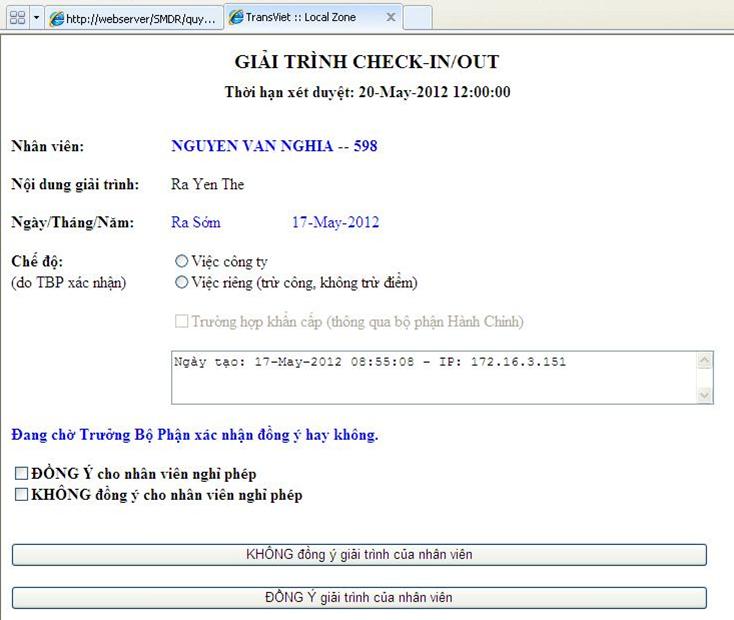Screen dimensions: 734x620
Task: Click the Thời hạn xét duyệt deadline line
Action: coord(367,92)
